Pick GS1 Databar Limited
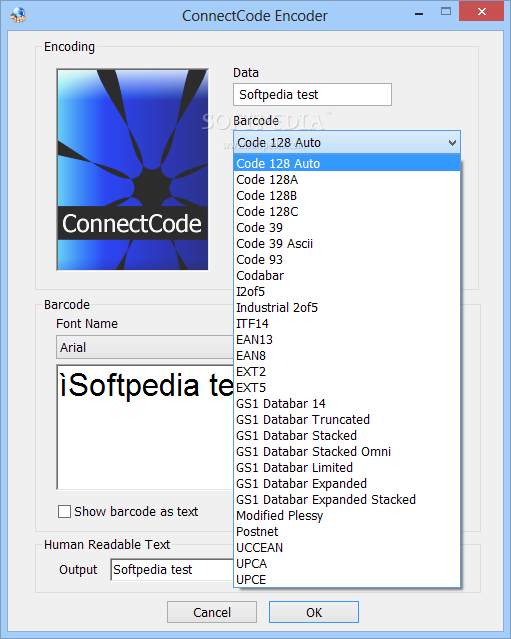 347,467
